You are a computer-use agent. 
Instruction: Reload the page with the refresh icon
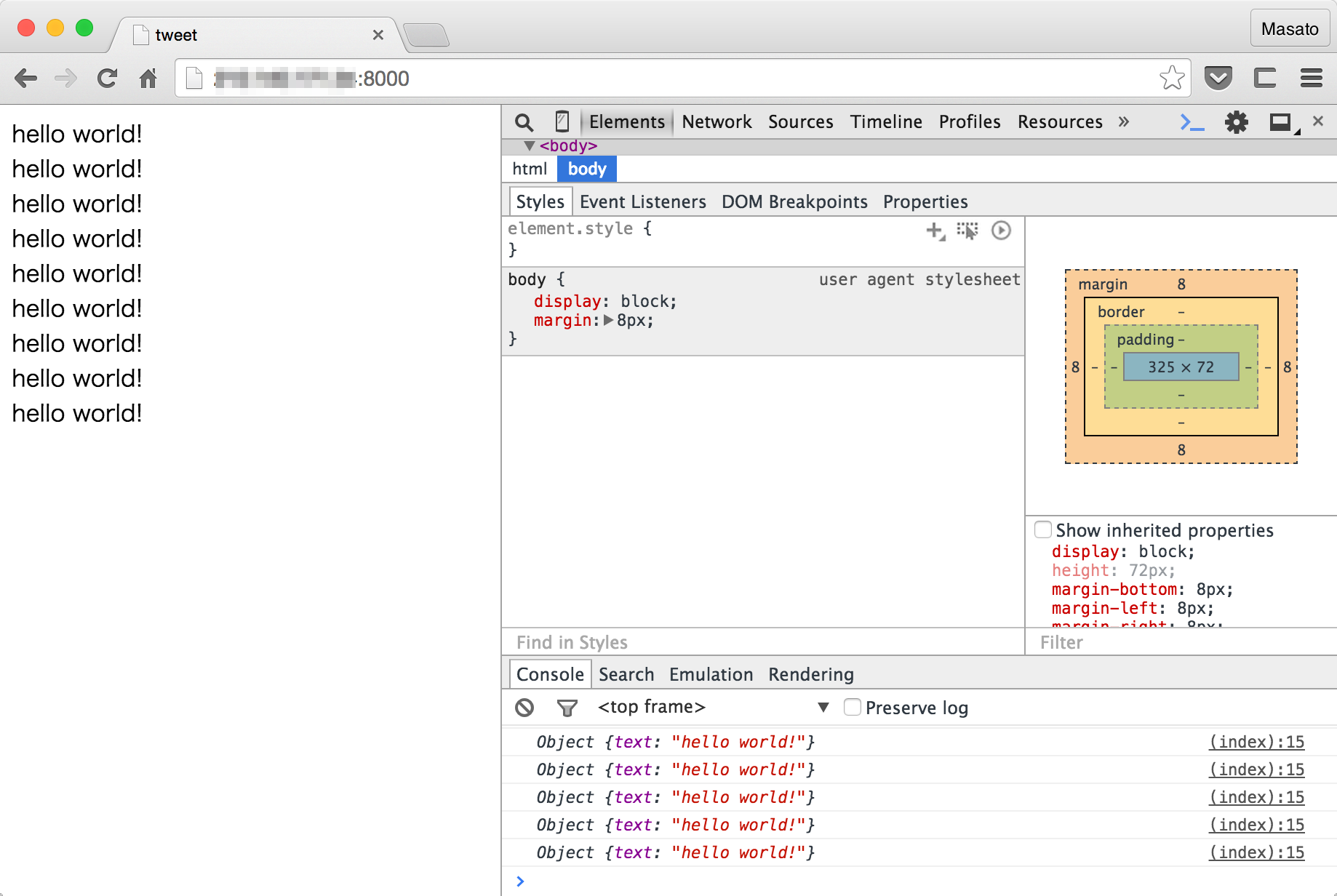tap(107, 78)
